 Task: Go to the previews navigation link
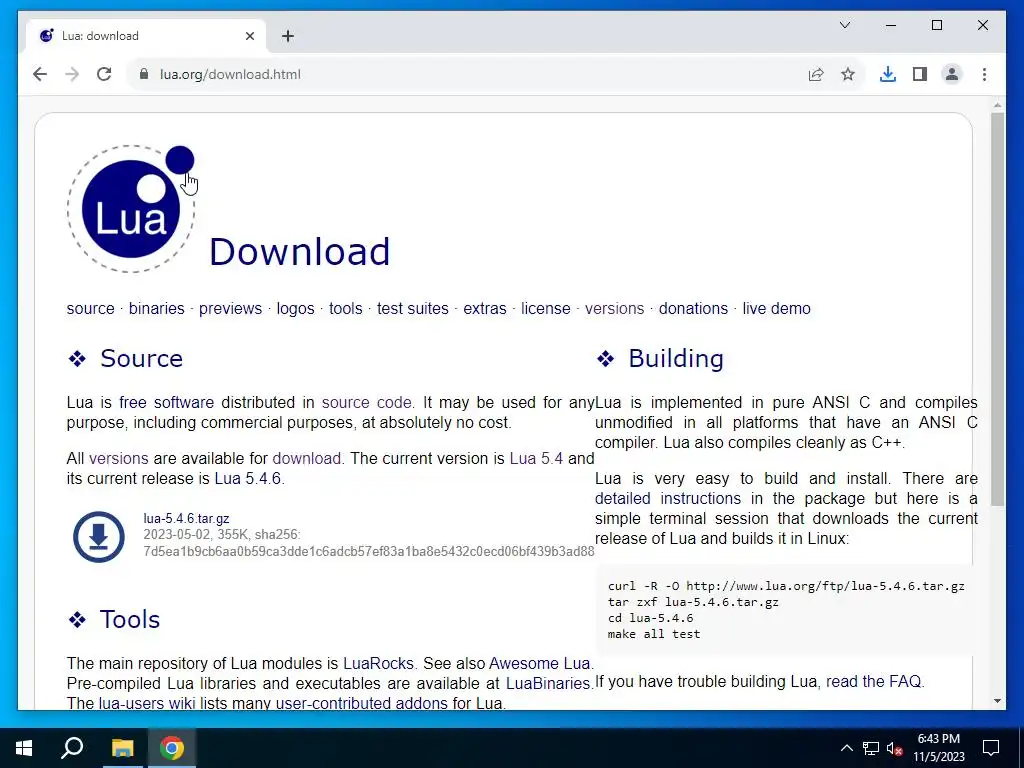coord(231,308)
